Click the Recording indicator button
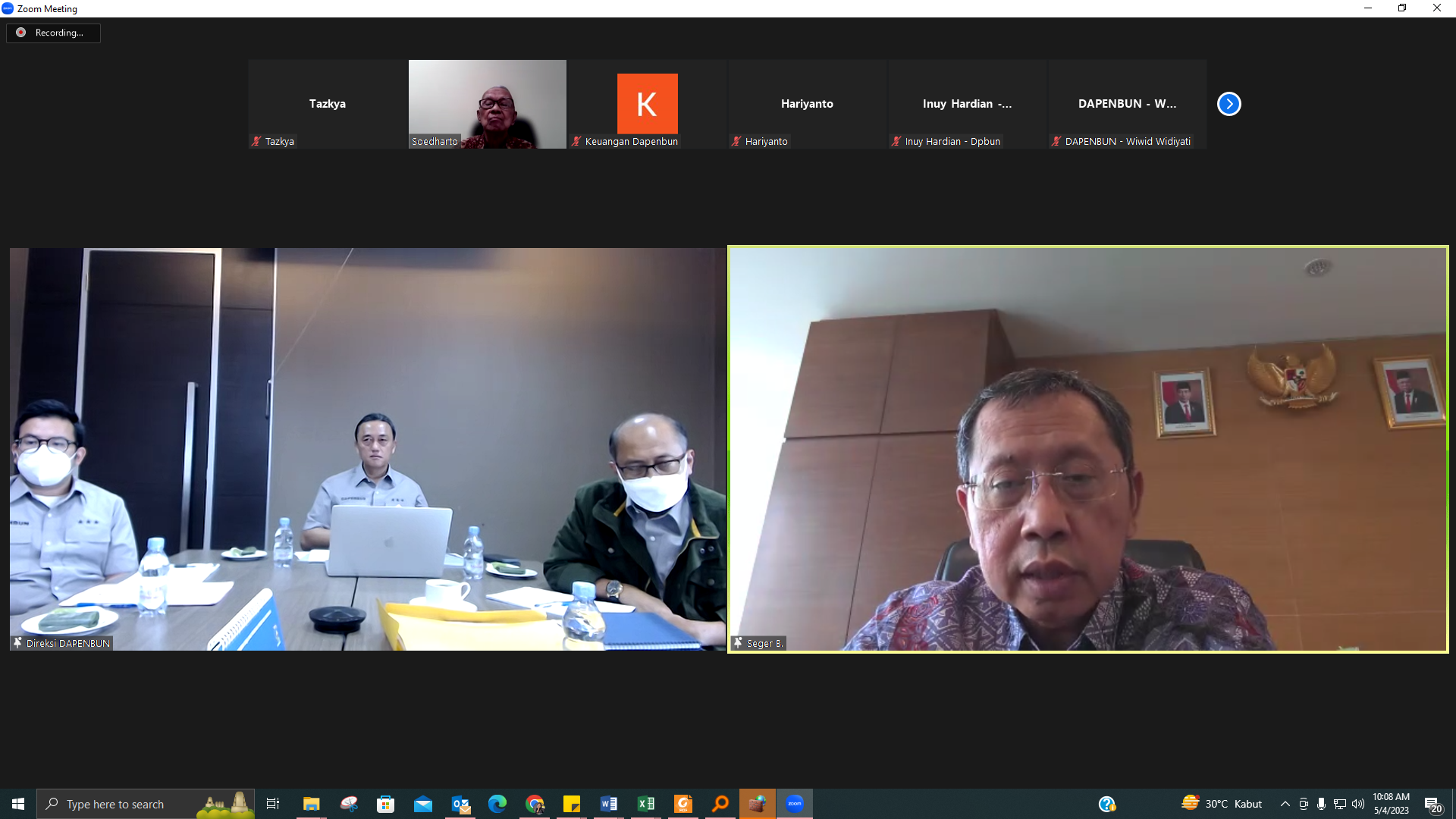The width and height of the screenshot is (1456, 819). click(53, 33)
